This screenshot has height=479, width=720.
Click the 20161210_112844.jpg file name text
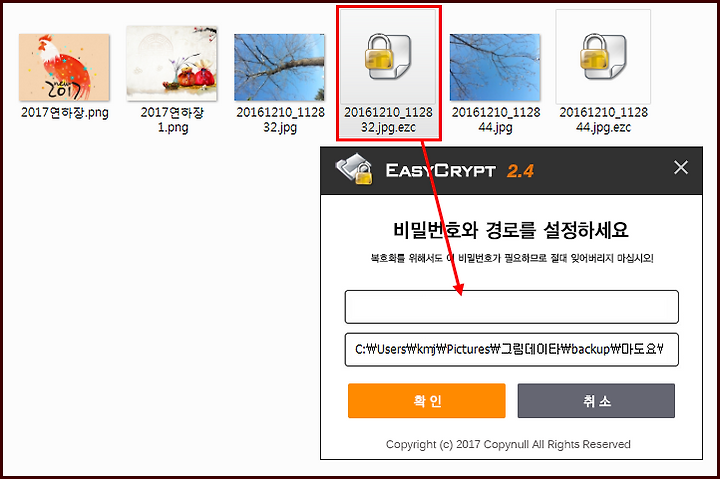(496, 119)
